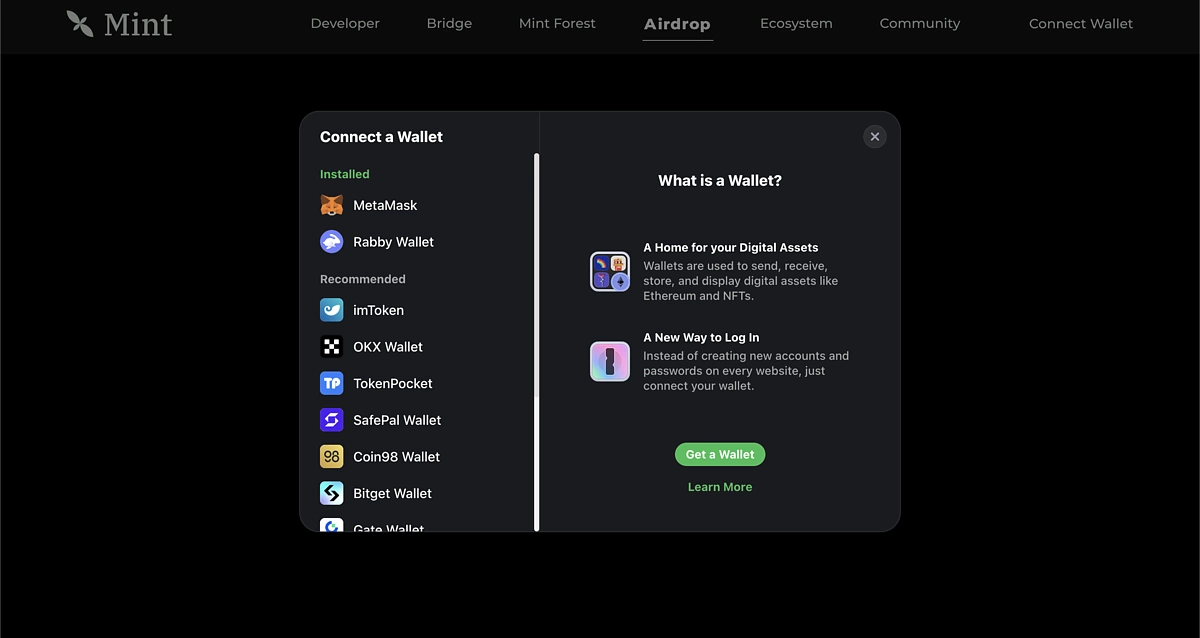The image size is (1200, 638).
Task: Click the Bitget Wallet icon
Action: 332,493
